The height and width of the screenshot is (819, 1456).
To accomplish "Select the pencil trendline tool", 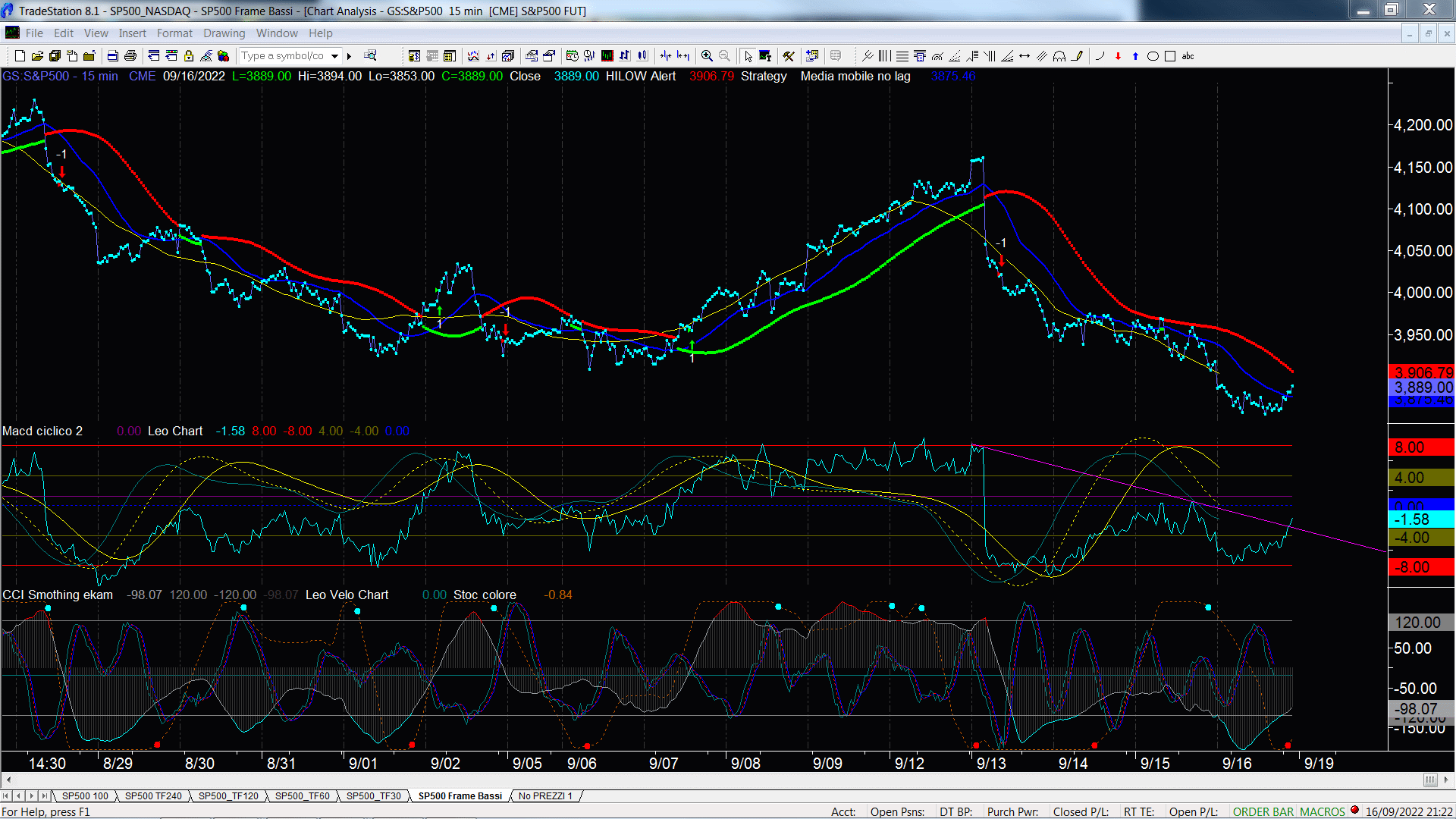I will 1077,56.
